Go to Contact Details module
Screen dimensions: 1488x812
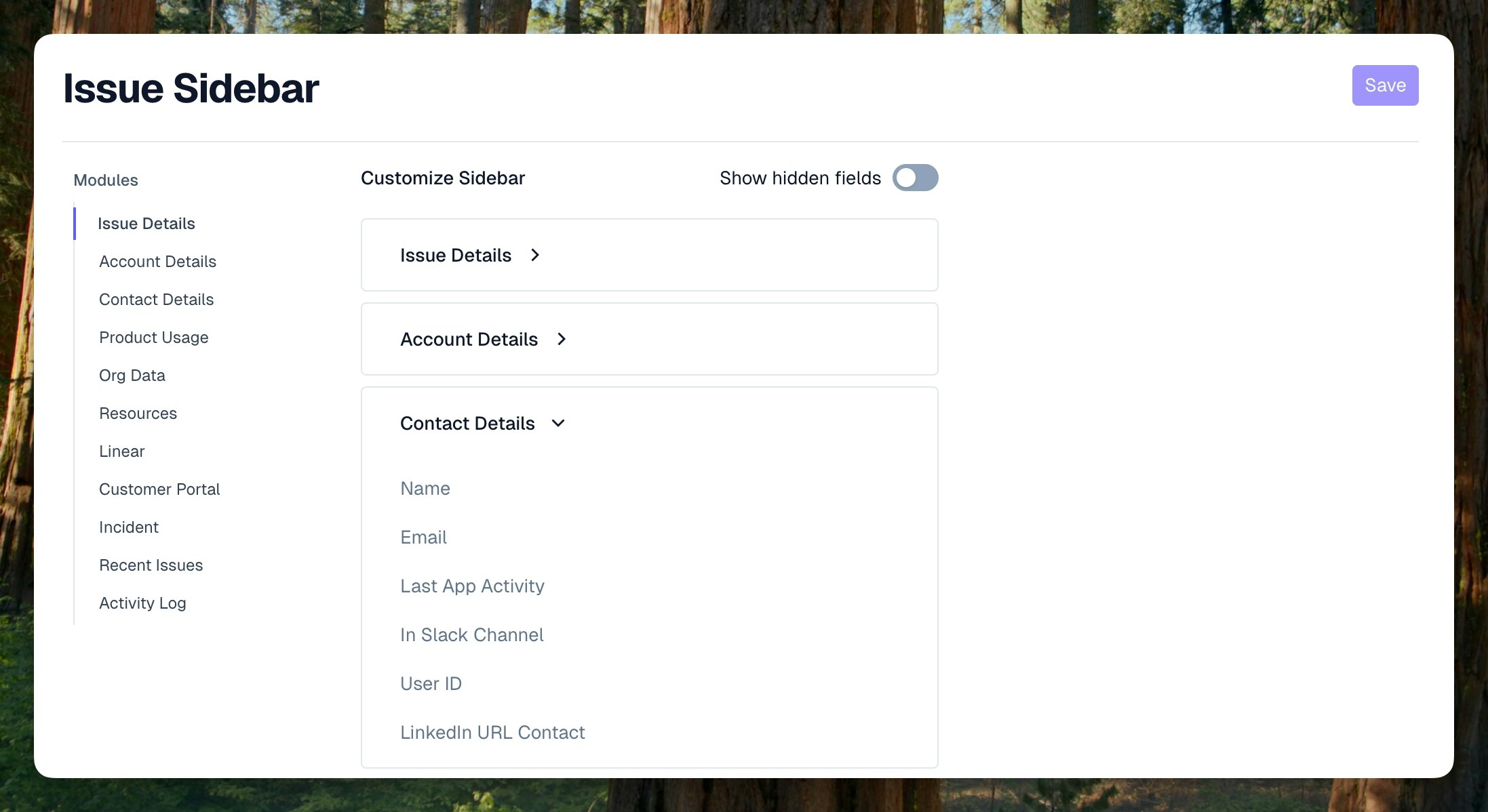pyautogui.click(x=156, y=300)
